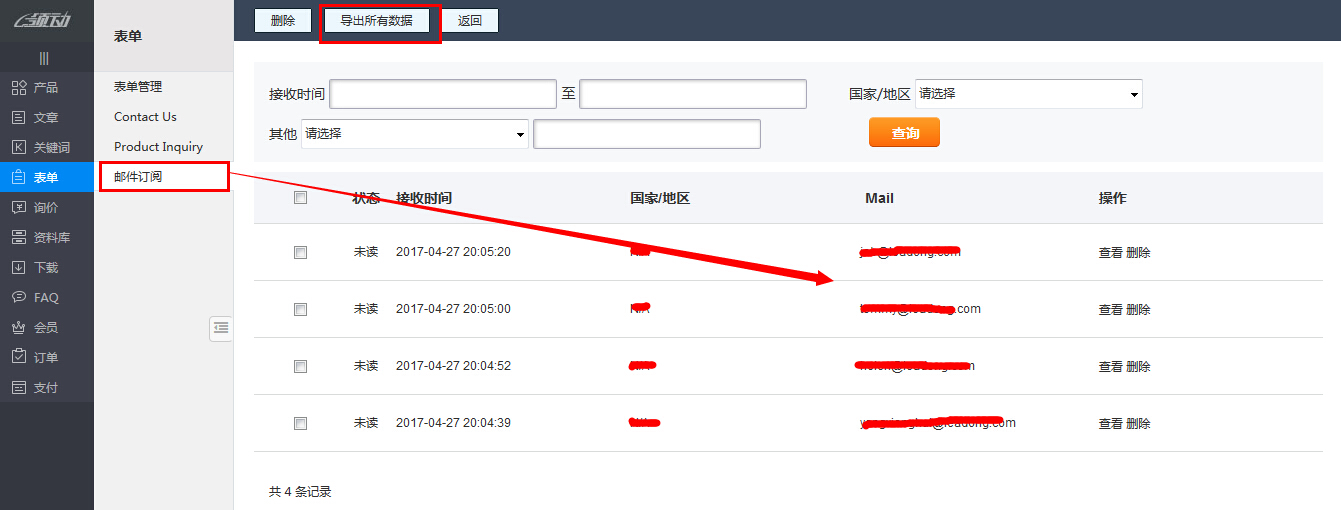The image size is (1341, 510).
Task: Open the 其他 filter dropdown
Action: (414, 134)
